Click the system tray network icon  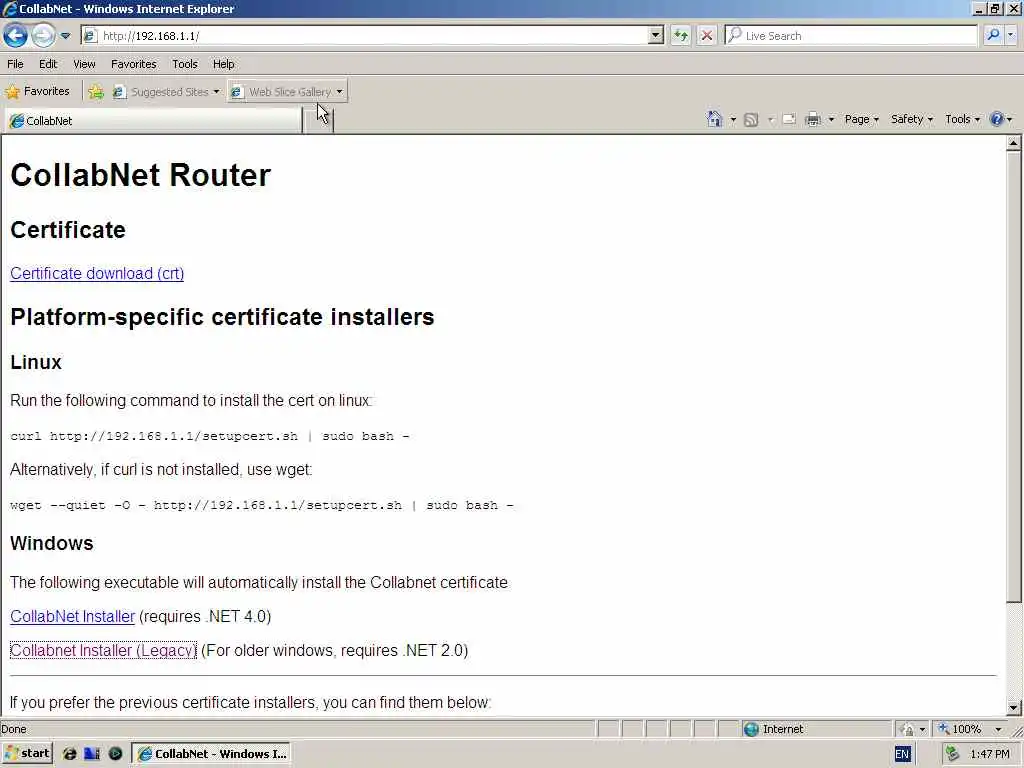point(953,754)
